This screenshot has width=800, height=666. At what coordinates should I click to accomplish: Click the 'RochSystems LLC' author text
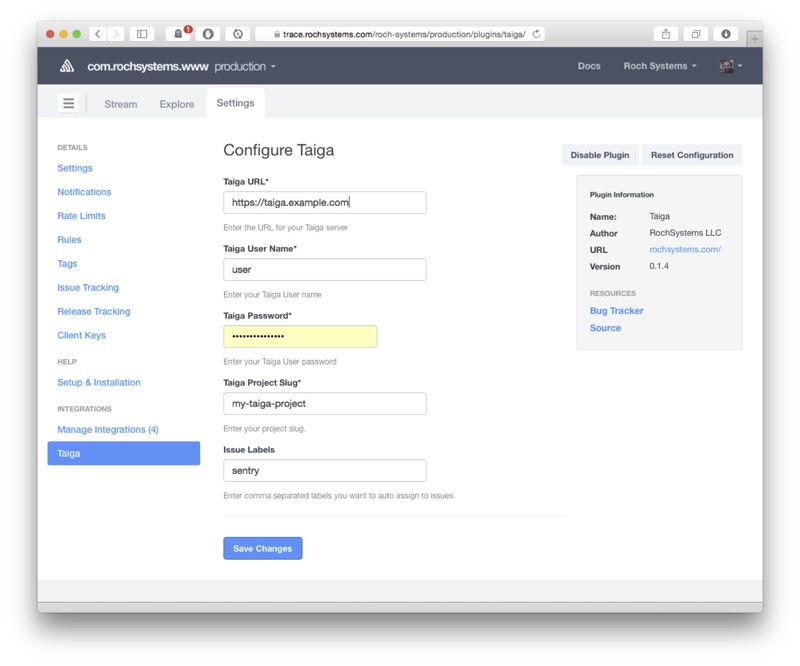[x=685, y=233]
